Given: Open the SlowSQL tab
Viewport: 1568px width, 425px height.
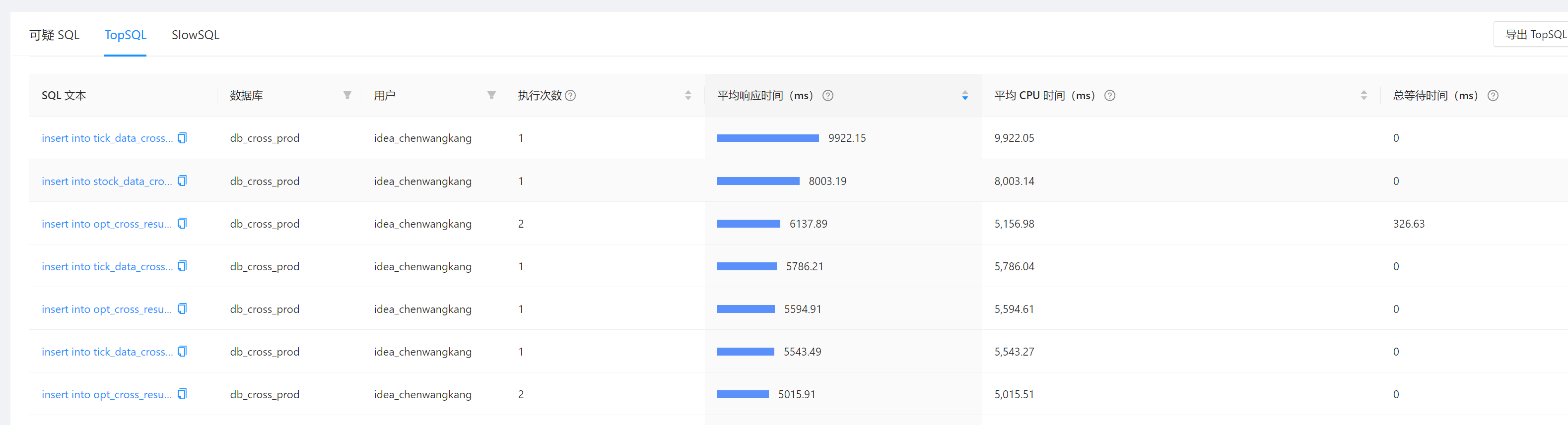Looking at the screenshot, I should pos(196,35).
